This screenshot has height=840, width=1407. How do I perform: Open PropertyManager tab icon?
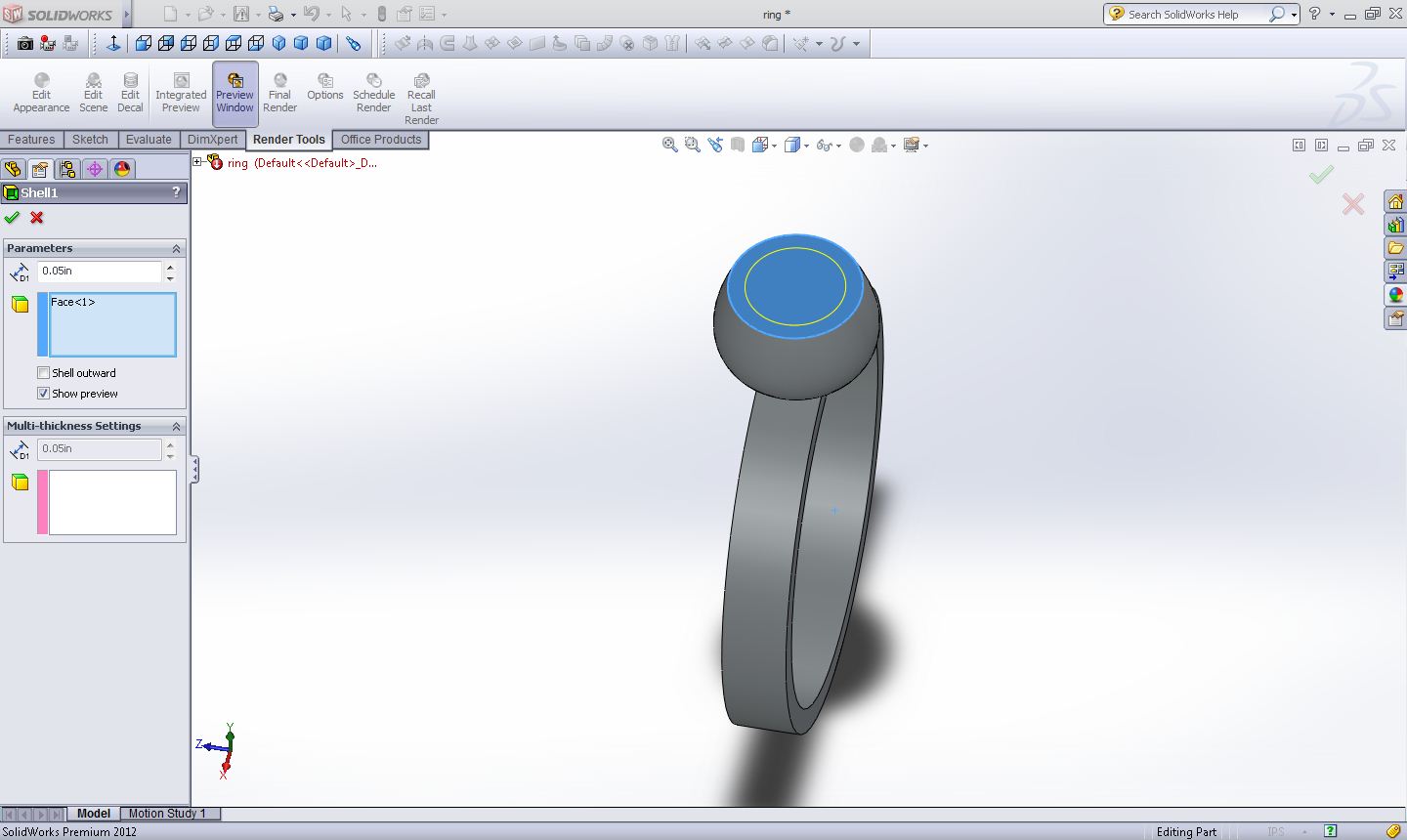tap(40, 169)
